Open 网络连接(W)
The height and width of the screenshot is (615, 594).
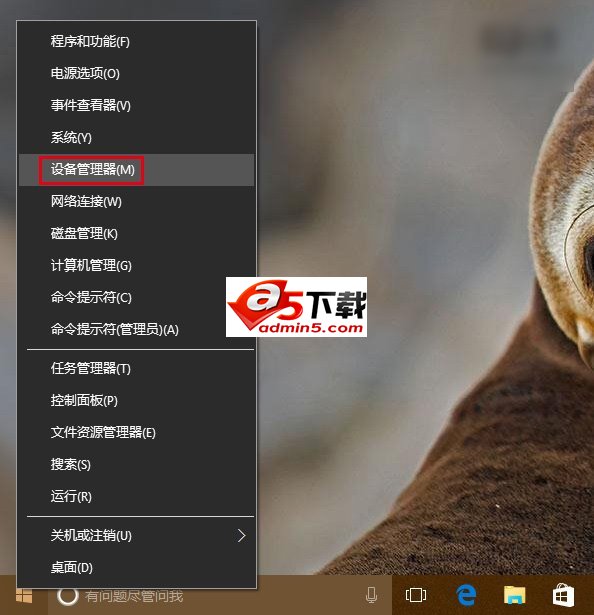point(137,202)
